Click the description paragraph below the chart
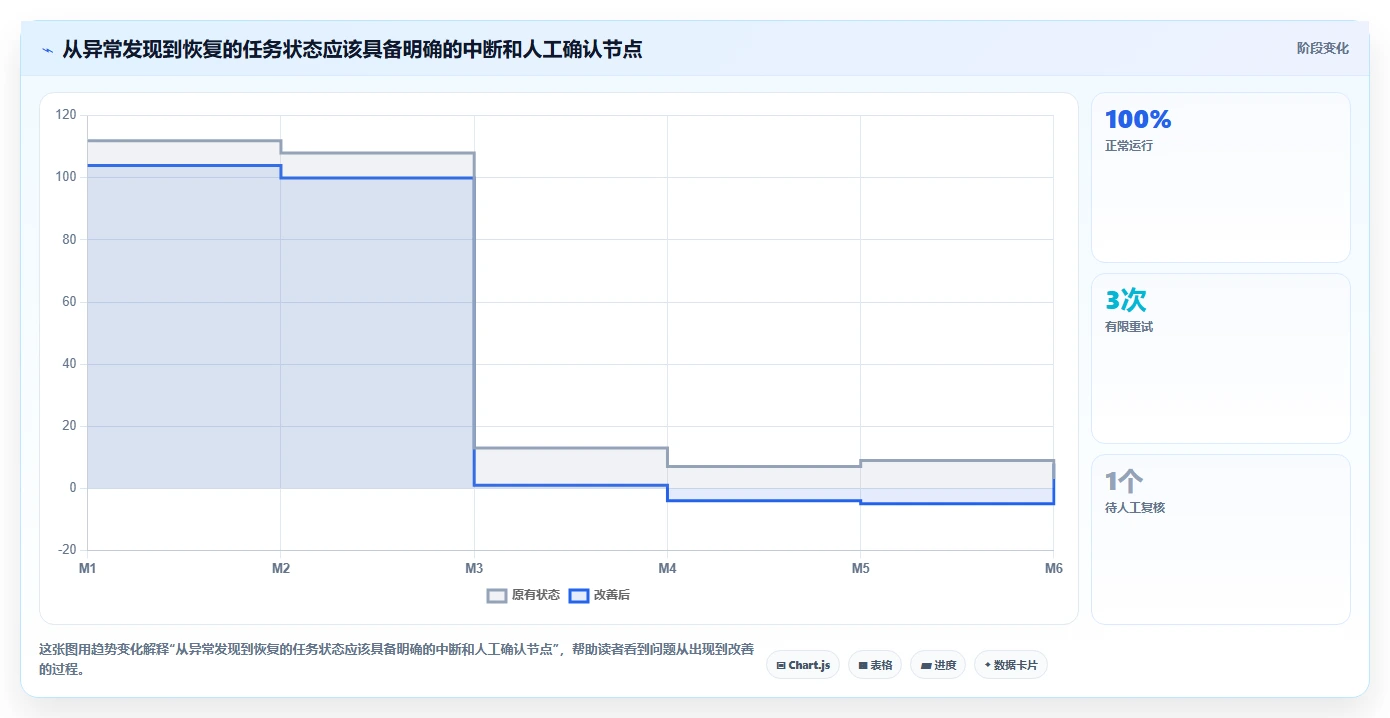 pyautogui.click(x=397, y=660)
